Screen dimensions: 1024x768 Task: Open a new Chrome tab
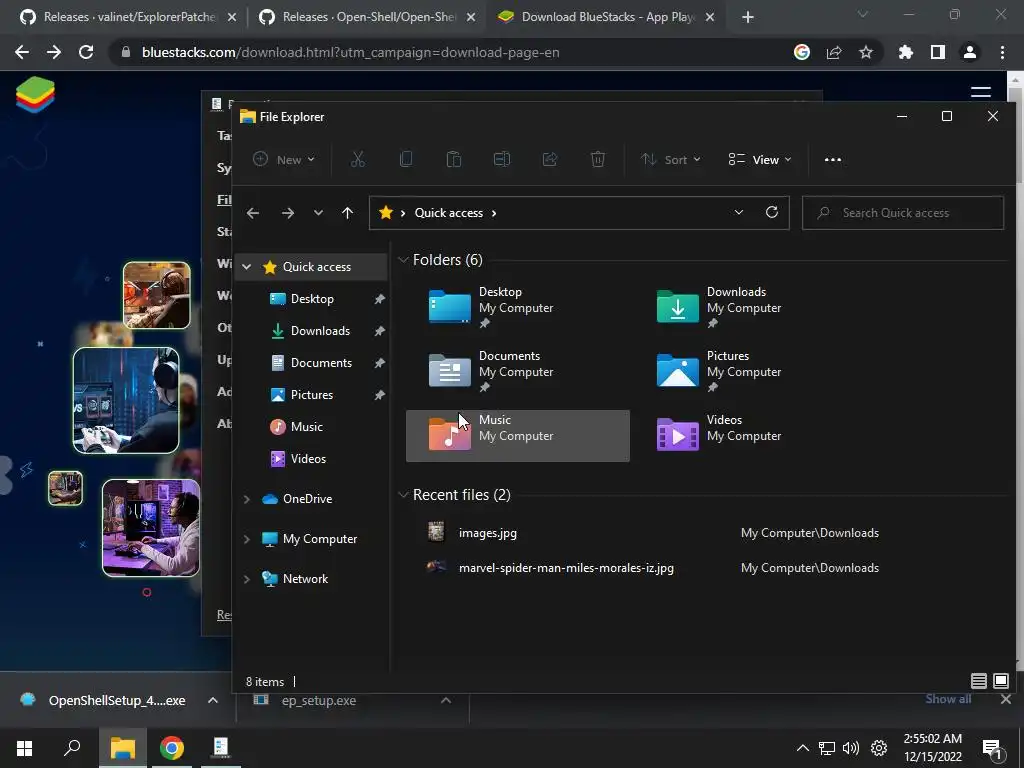[748, 17]
